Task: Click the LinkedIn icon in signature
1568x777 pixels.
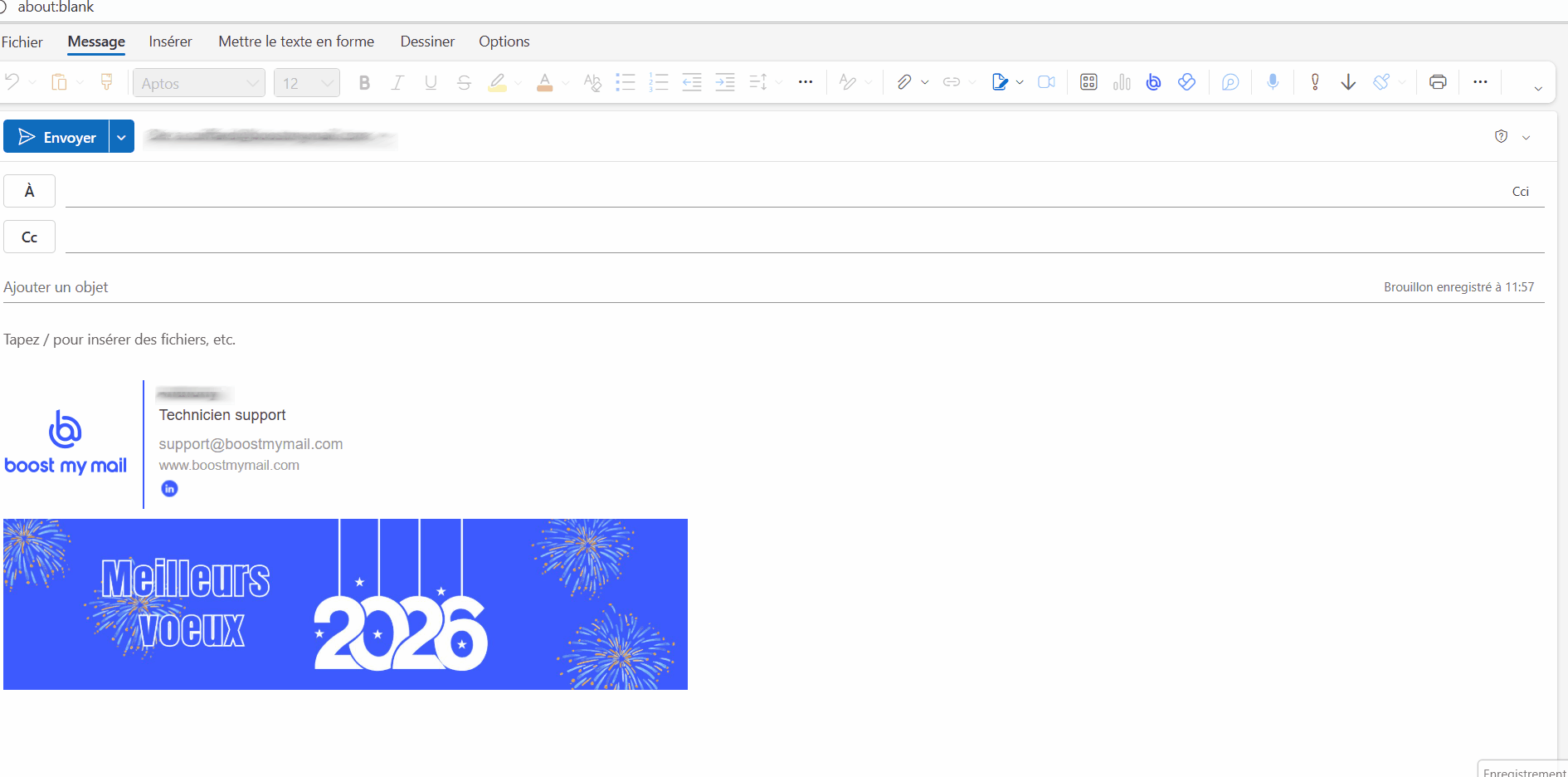Action: (x=169, y=489)
